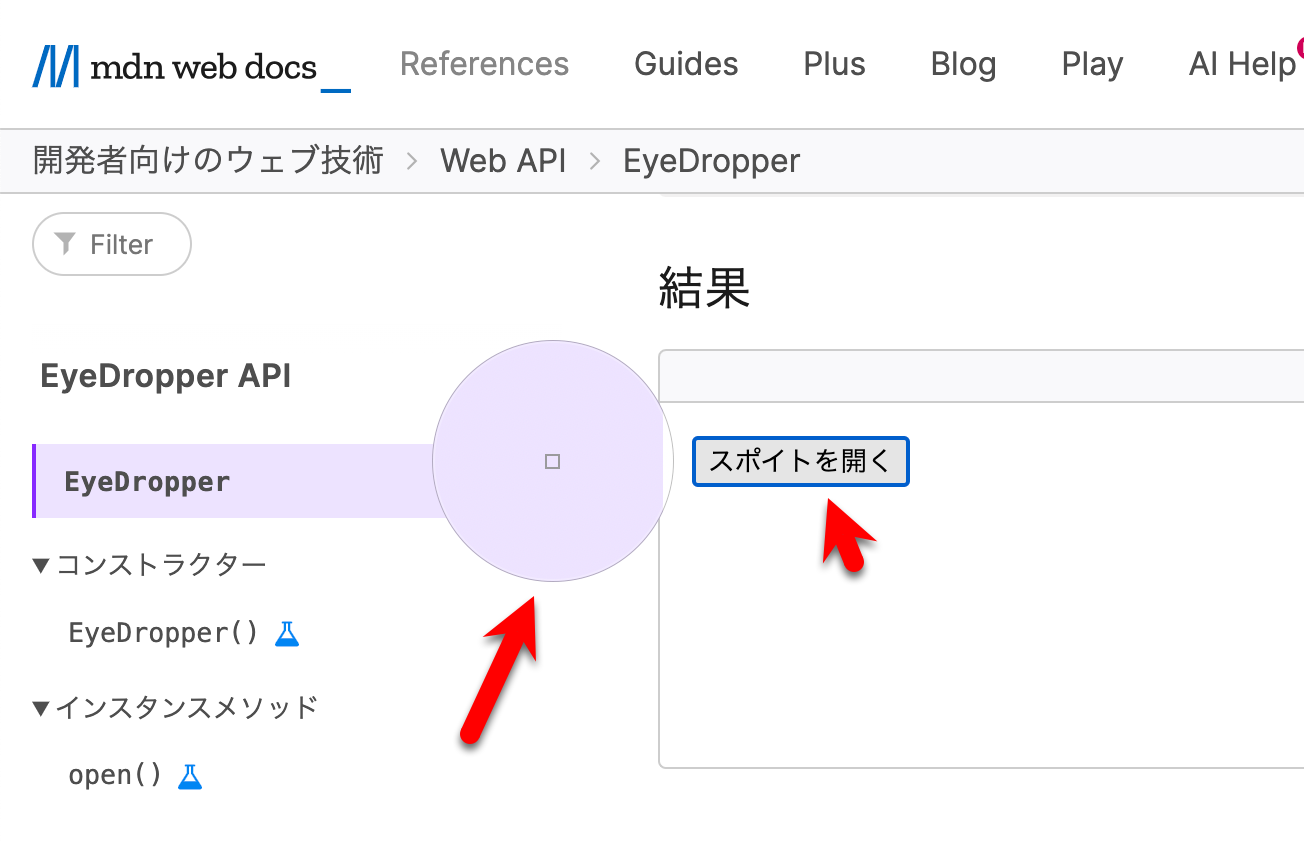
Task: Open the Guides navigation item
Action: click(686, 64)
